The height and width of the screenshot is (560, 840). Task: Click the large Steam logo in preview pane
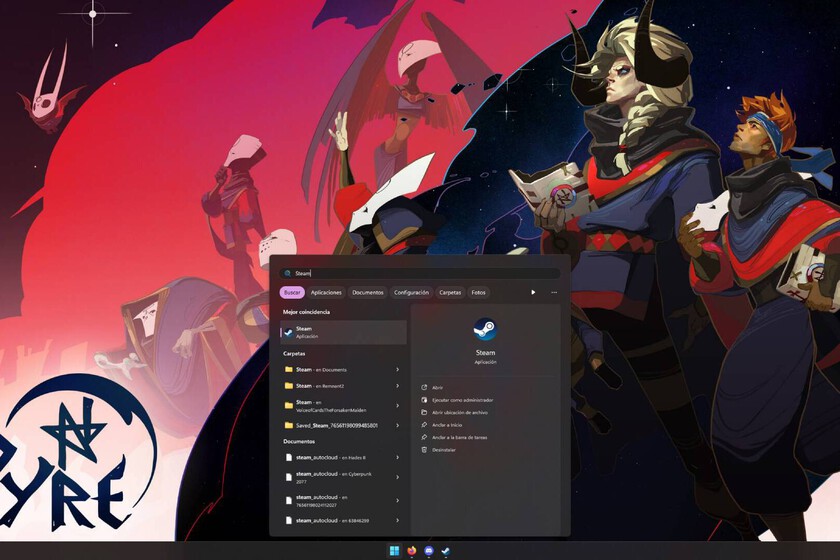tap(485, 329)
